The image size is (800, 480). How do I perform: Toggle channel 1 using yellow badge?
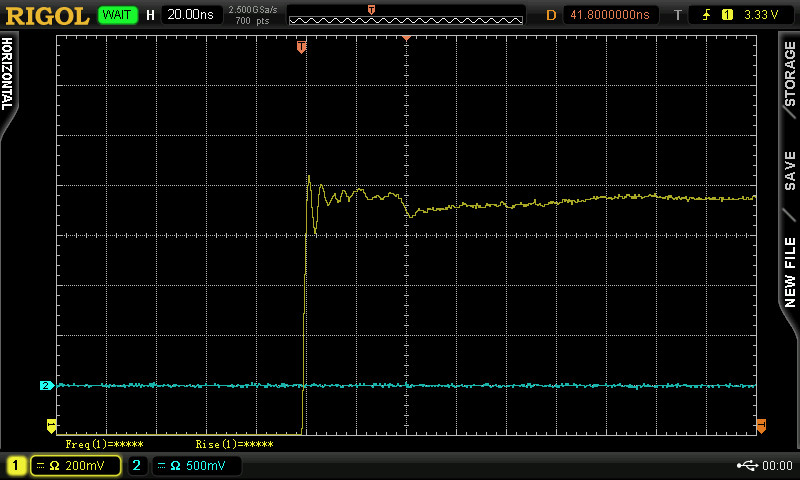[x=17, y=465]
